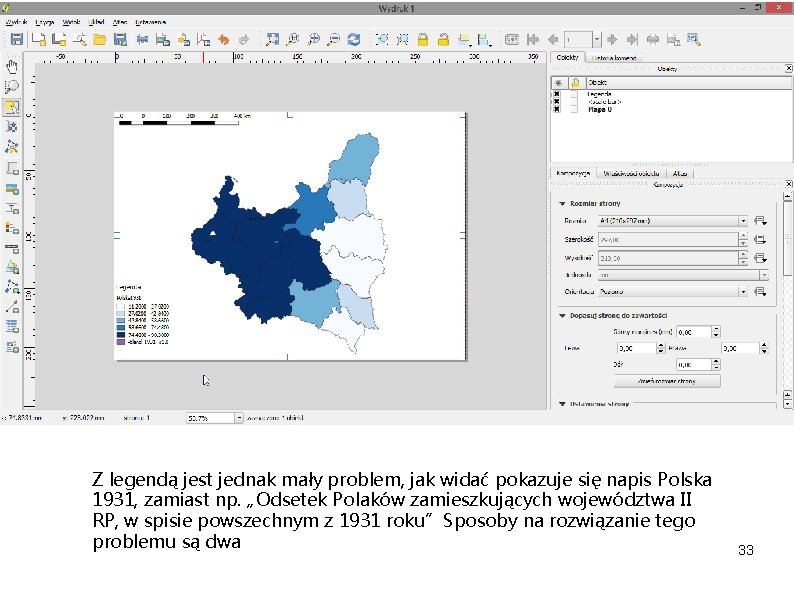Click the Undo arrow icon
The width and height of the screenshot is (794, 595).
coord(224,40)
